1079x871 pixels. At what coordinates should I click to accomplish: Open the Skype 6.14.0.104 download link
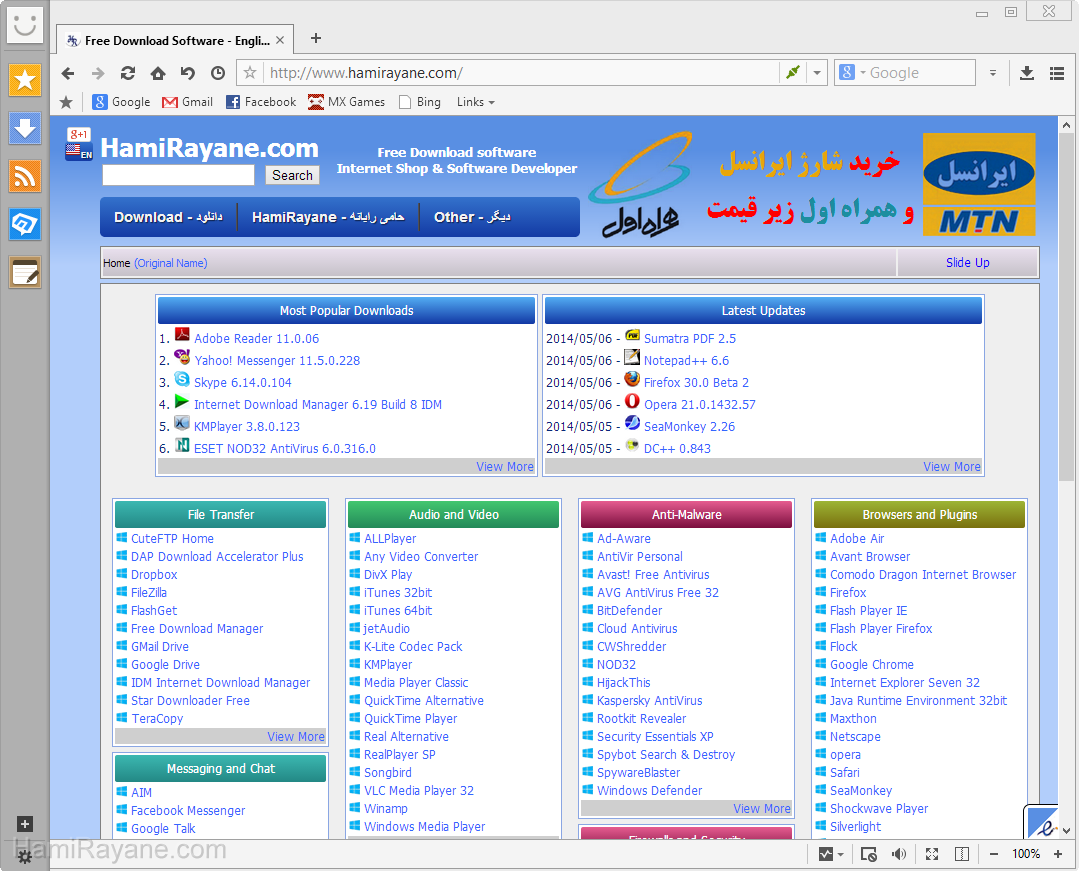pos(242,383)
